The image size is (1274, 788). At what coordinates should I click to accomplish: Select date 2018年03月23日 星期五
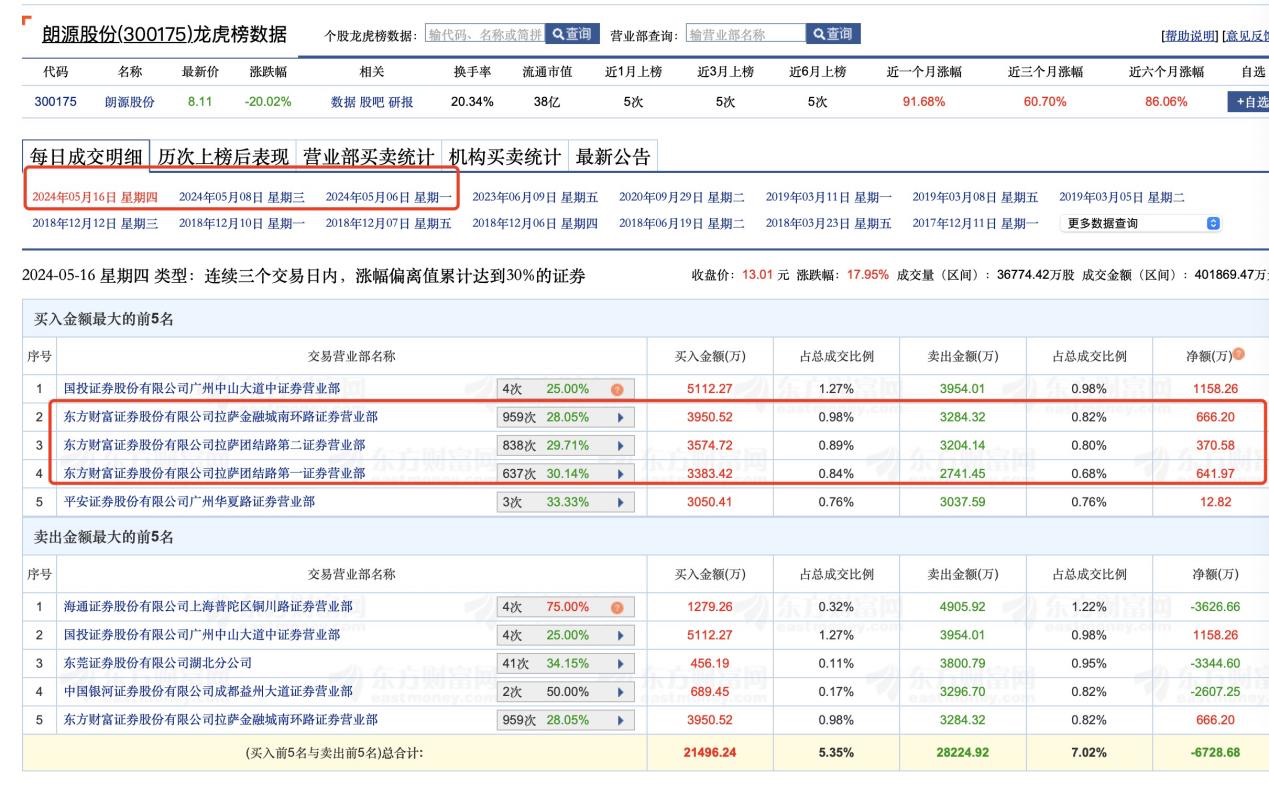pos(829,223)
